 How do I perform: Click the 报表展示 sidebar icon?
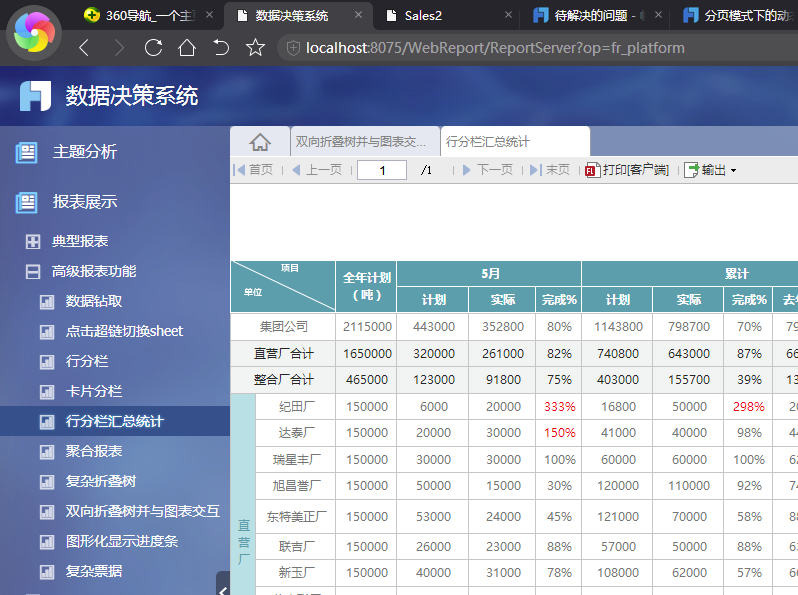pos(26,202)
